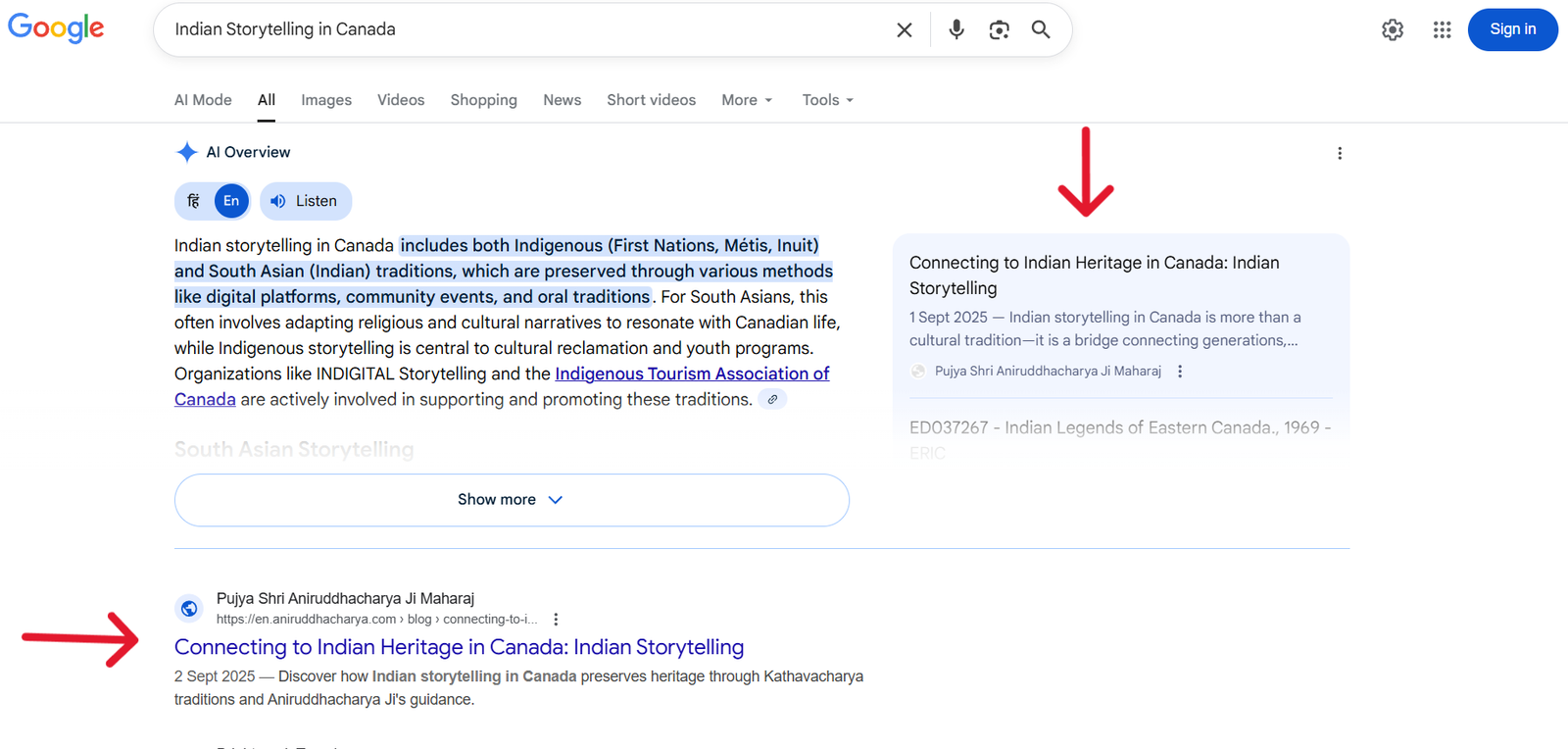Clear the search query with X icon
The image size is (1568, 749).
[905, 30]
